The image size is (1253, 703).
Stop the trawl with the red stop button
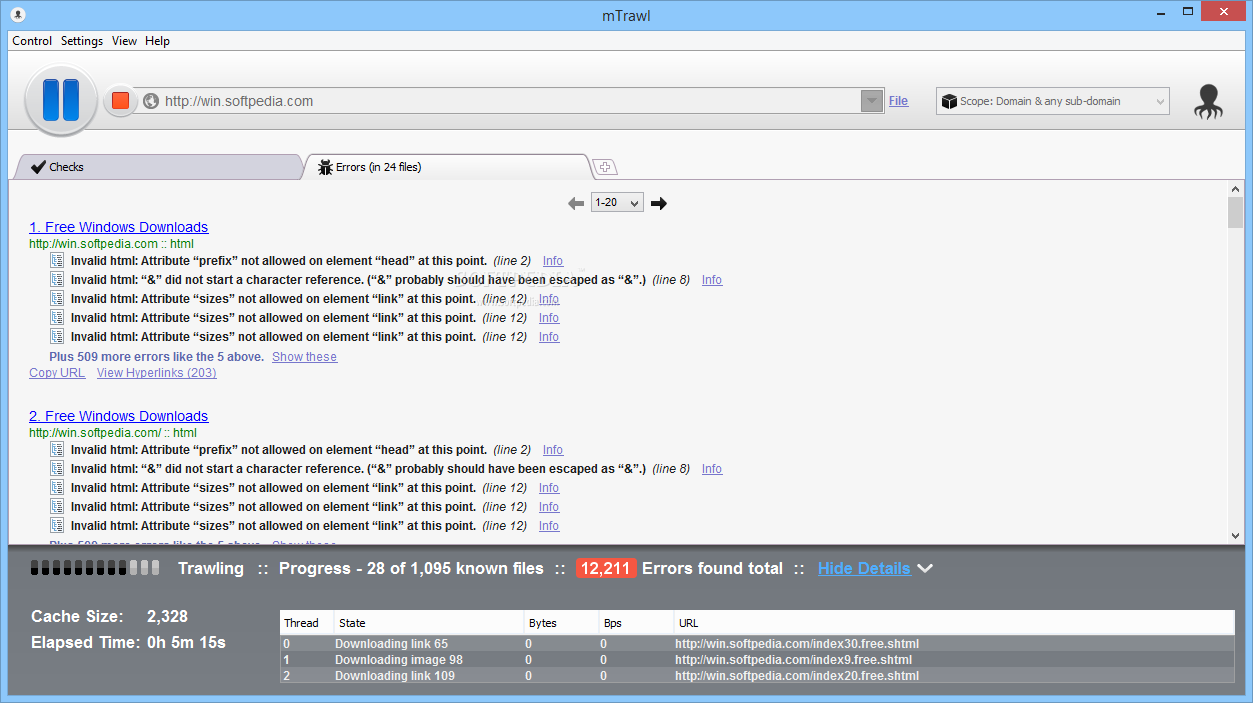[120, 101]
